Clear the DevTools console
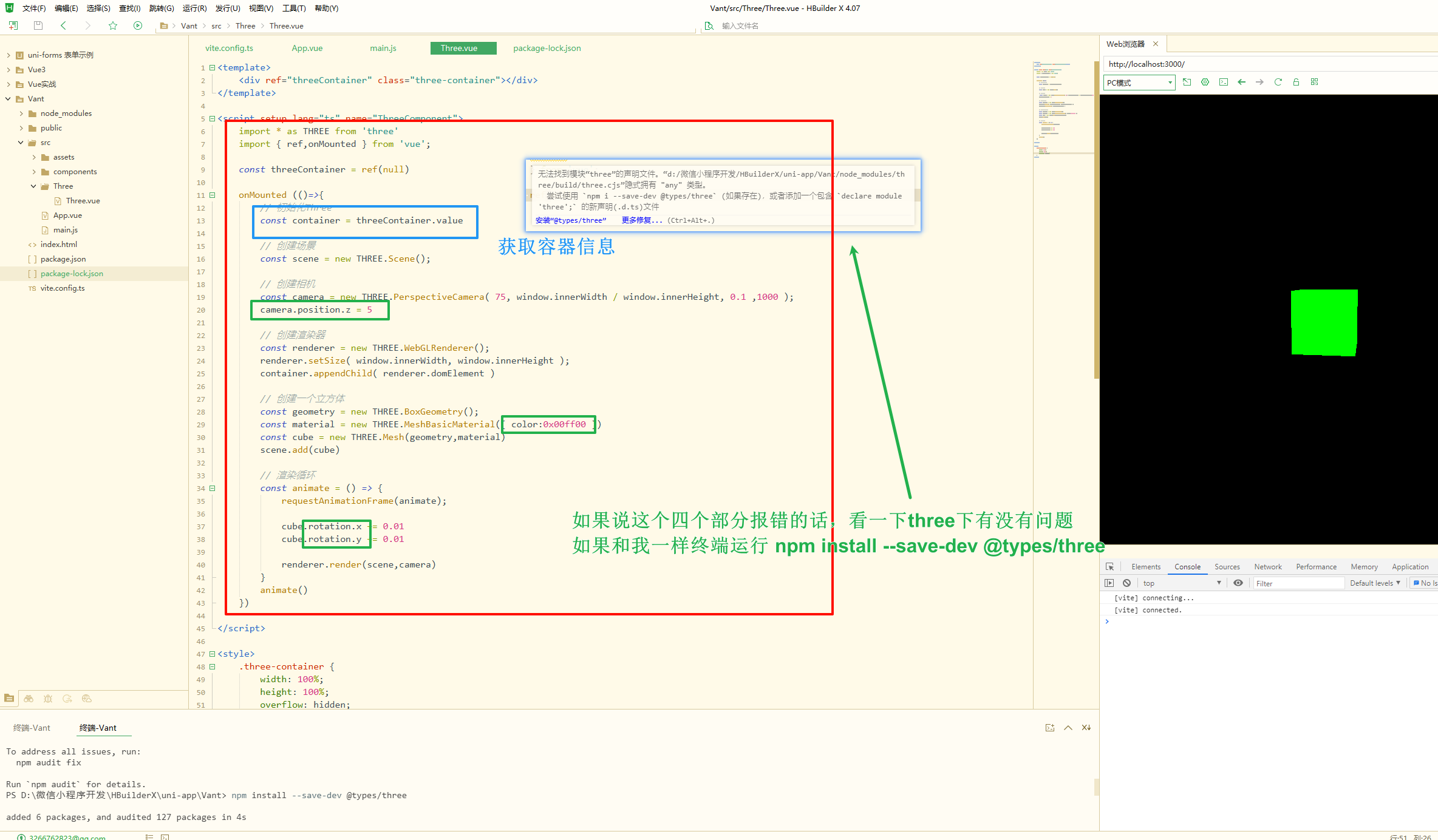 1126,583
